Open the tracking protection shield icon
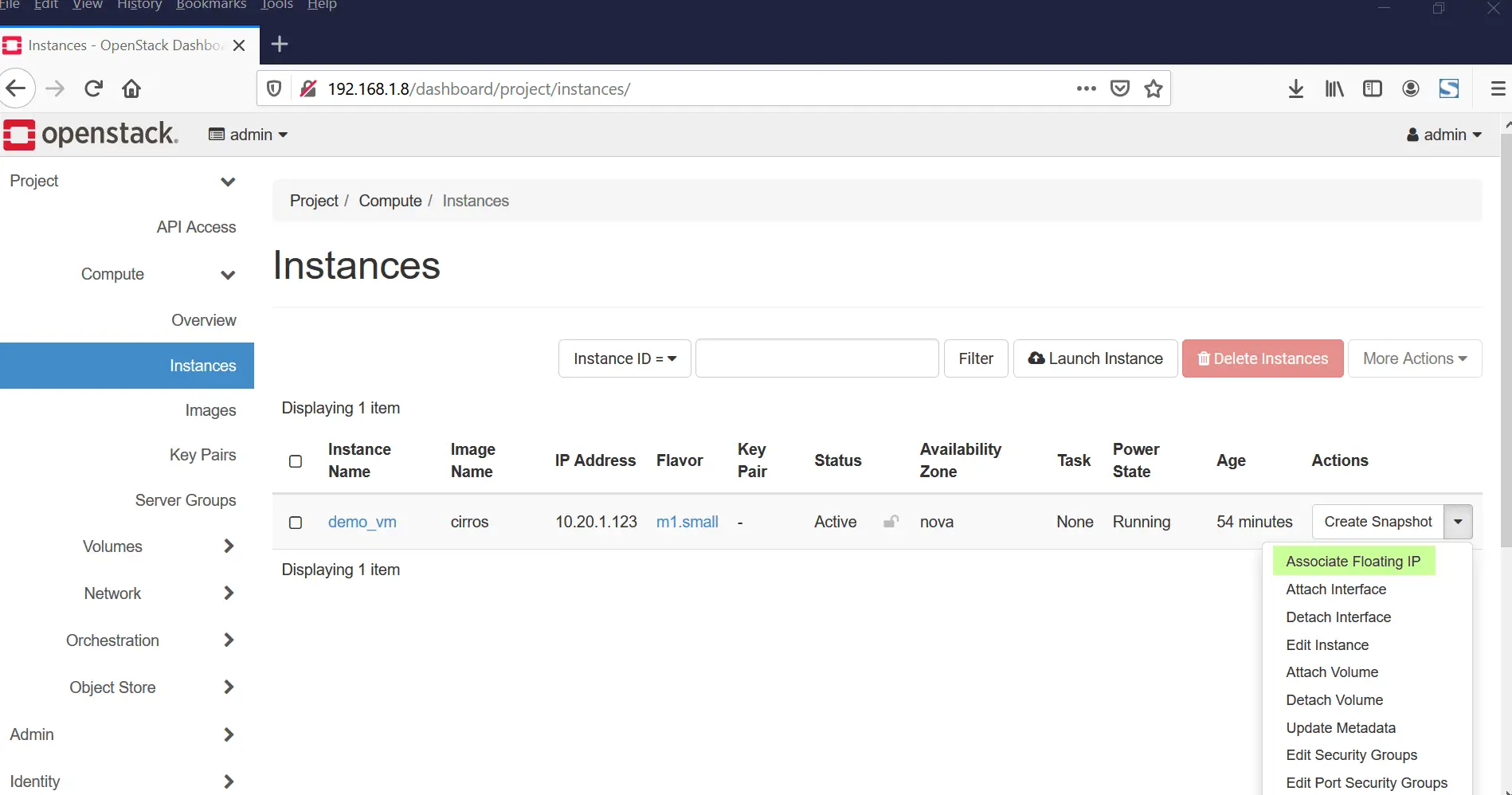This screenshot has height=795, width=1512. pyautogui.click(x=274, y=88)
